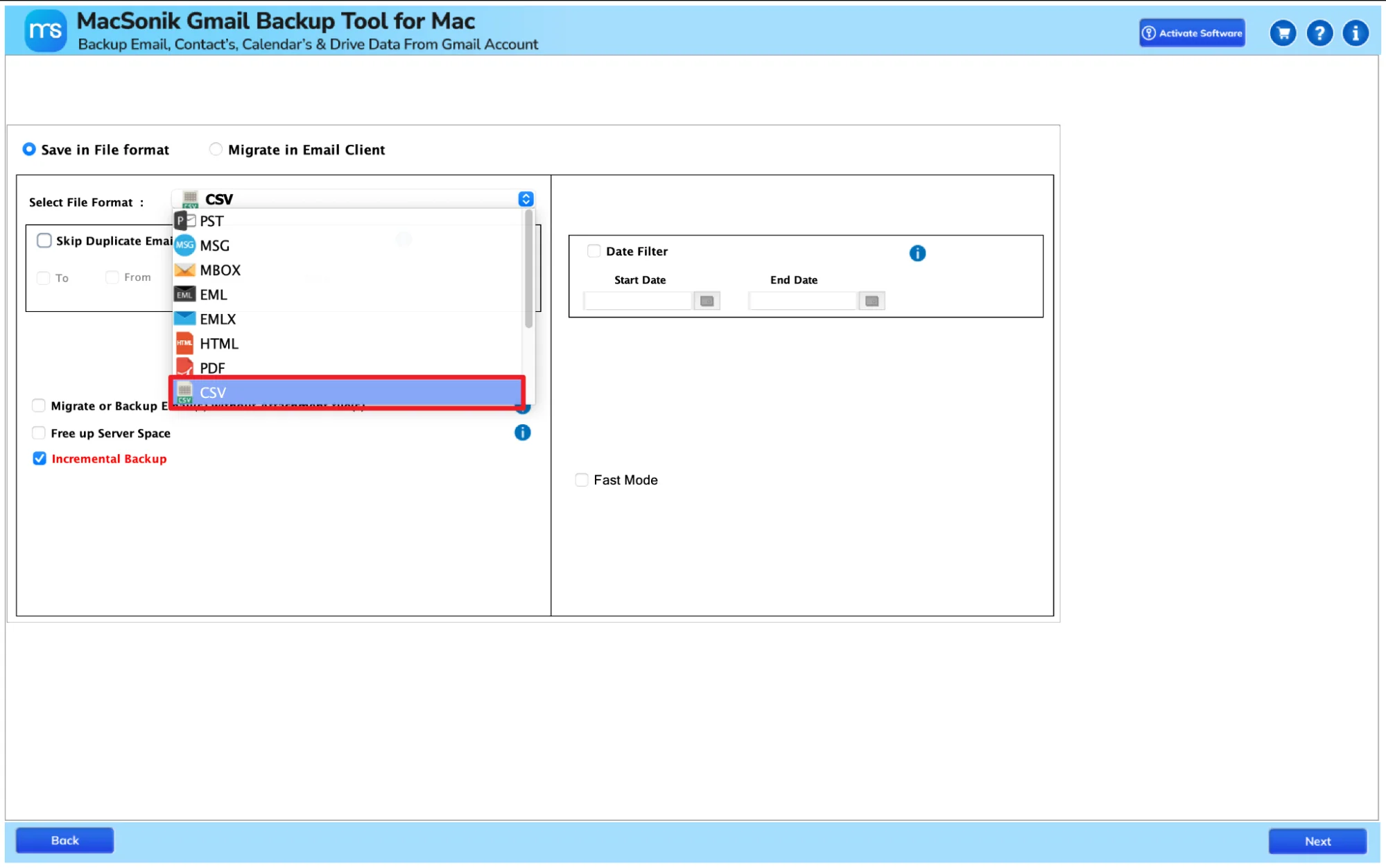The width and height of the screenshot is (1386, 868).
Task: Uncheck Incremental Backup checkbox
Action: [40, 458]
